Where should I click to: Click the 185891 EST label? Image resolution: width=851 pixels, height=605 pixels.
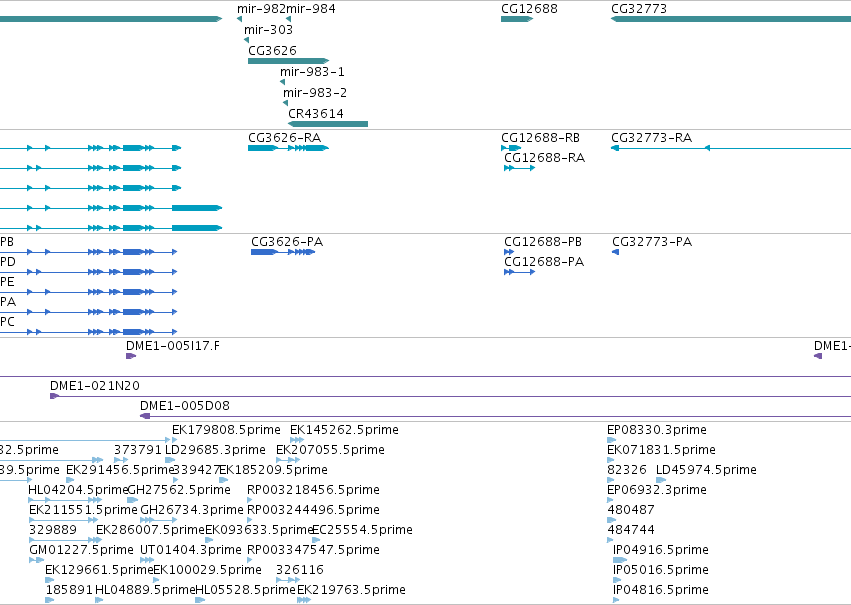69,590
